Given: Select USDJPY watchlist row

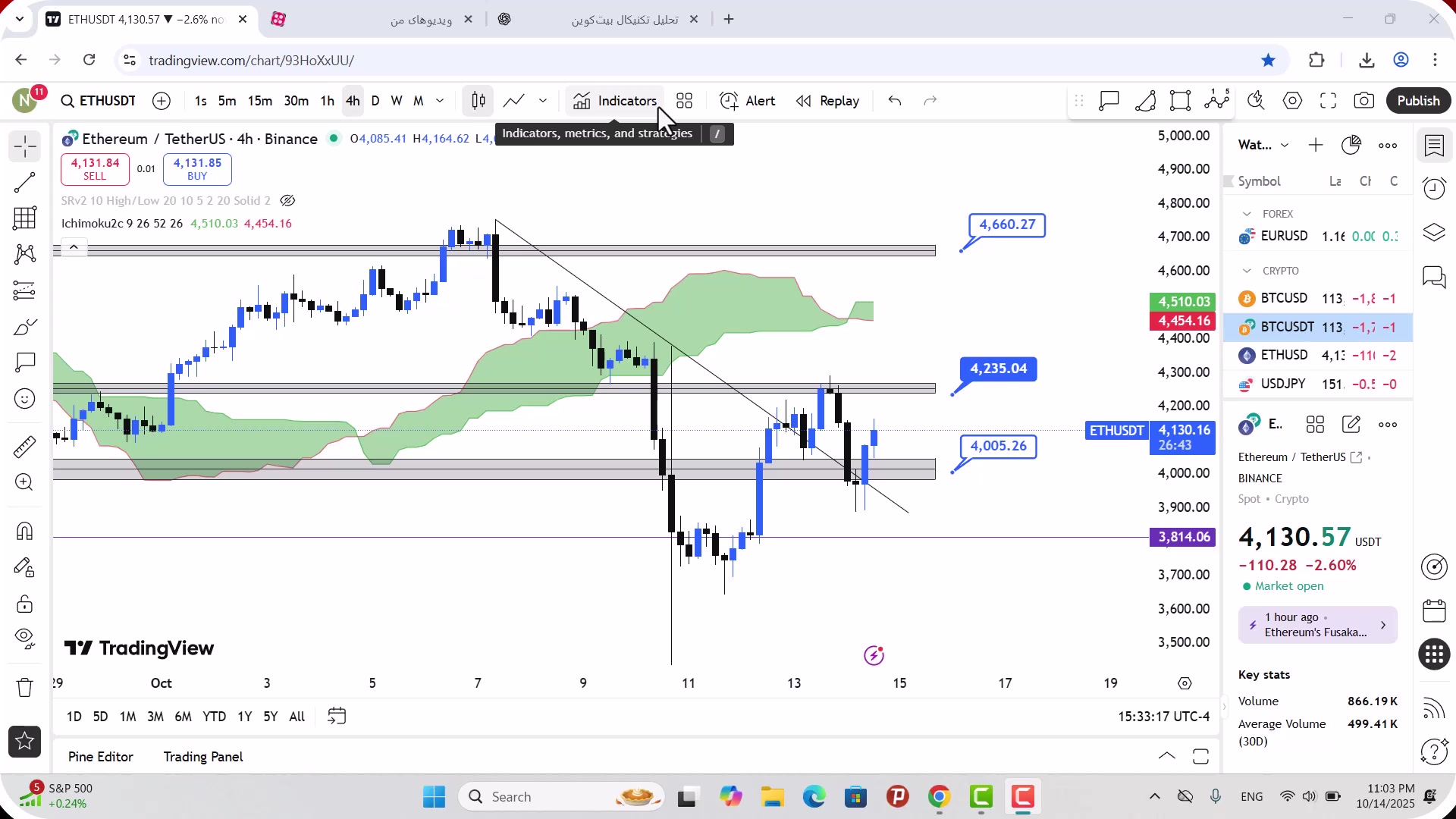Looking at the screenshot, I should click(1318, 384).
